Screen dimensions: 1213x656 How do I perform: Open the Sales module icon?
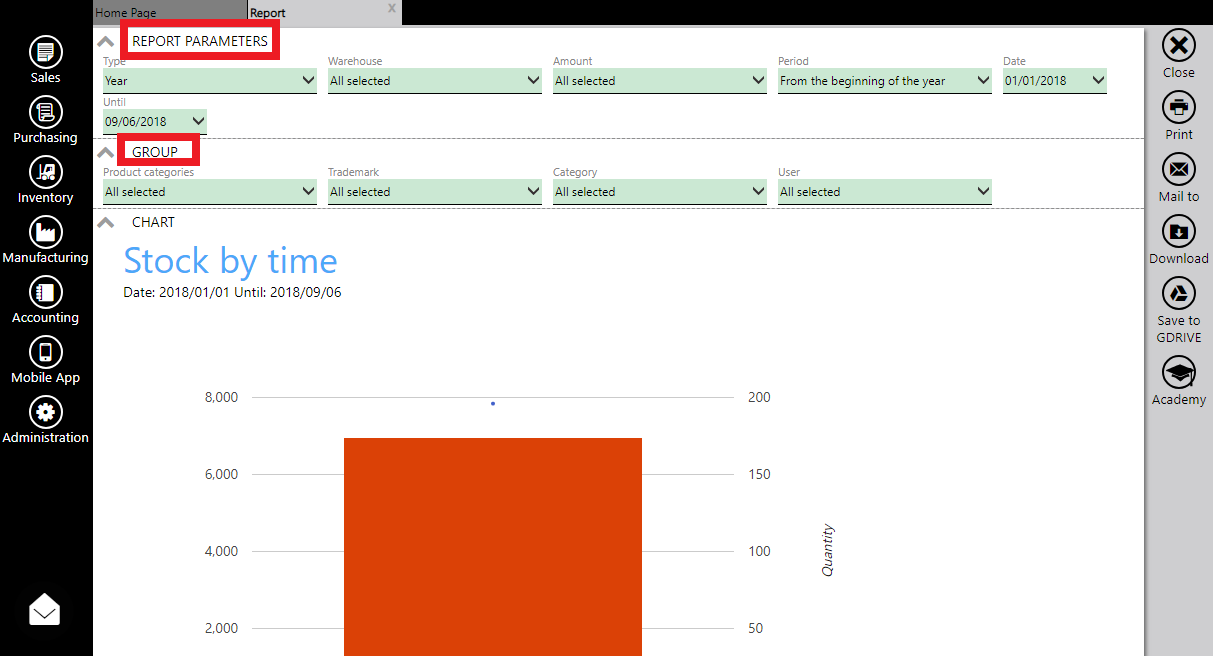click(x=45, y=52)
